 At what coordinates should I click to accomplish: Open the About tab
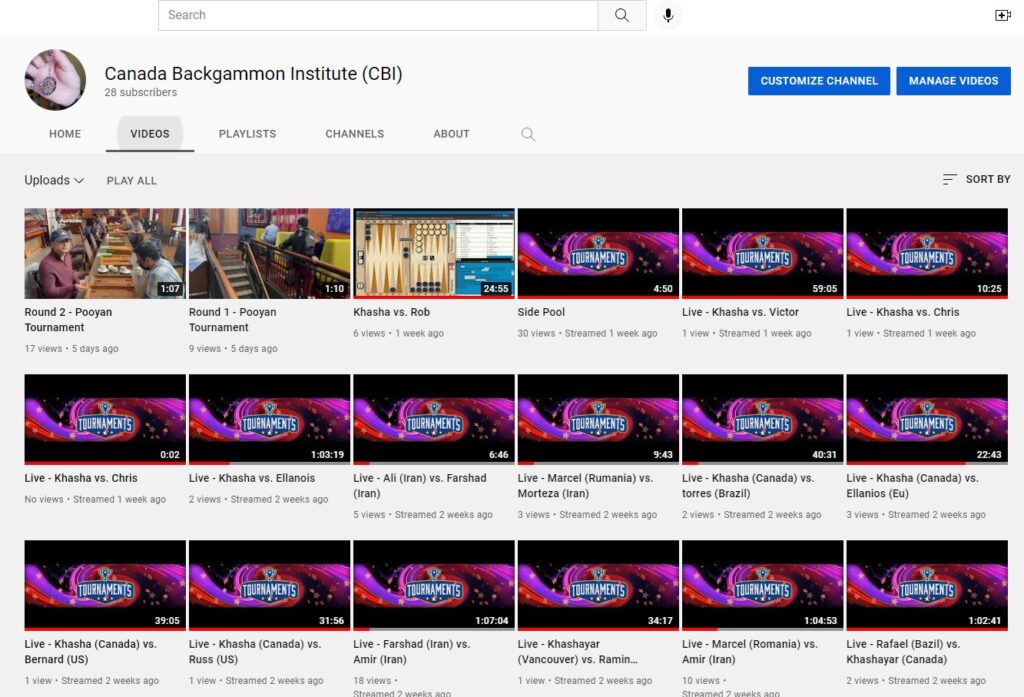pyautogui.click(x=451, y=134)
